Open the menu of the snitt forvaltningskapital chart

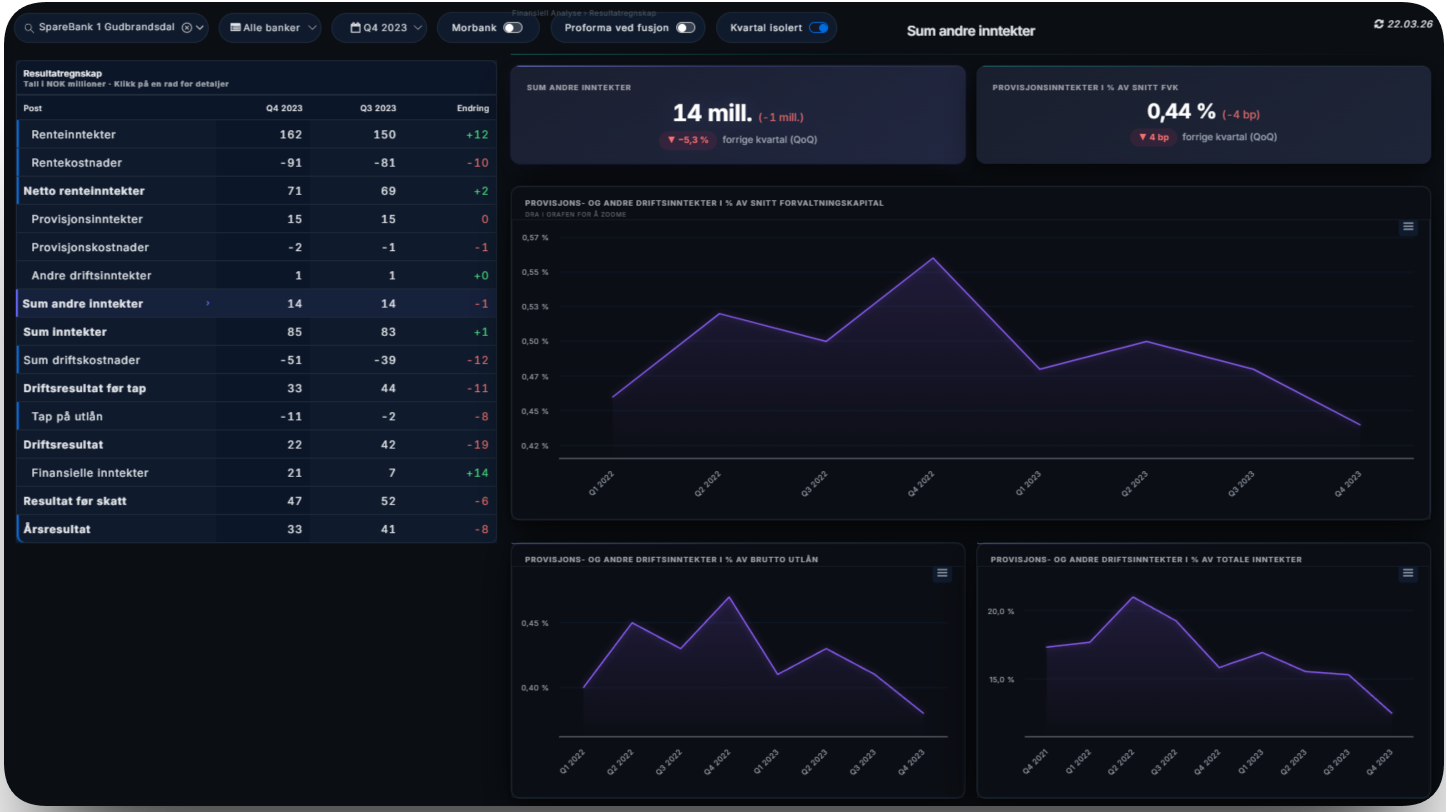1408,227
